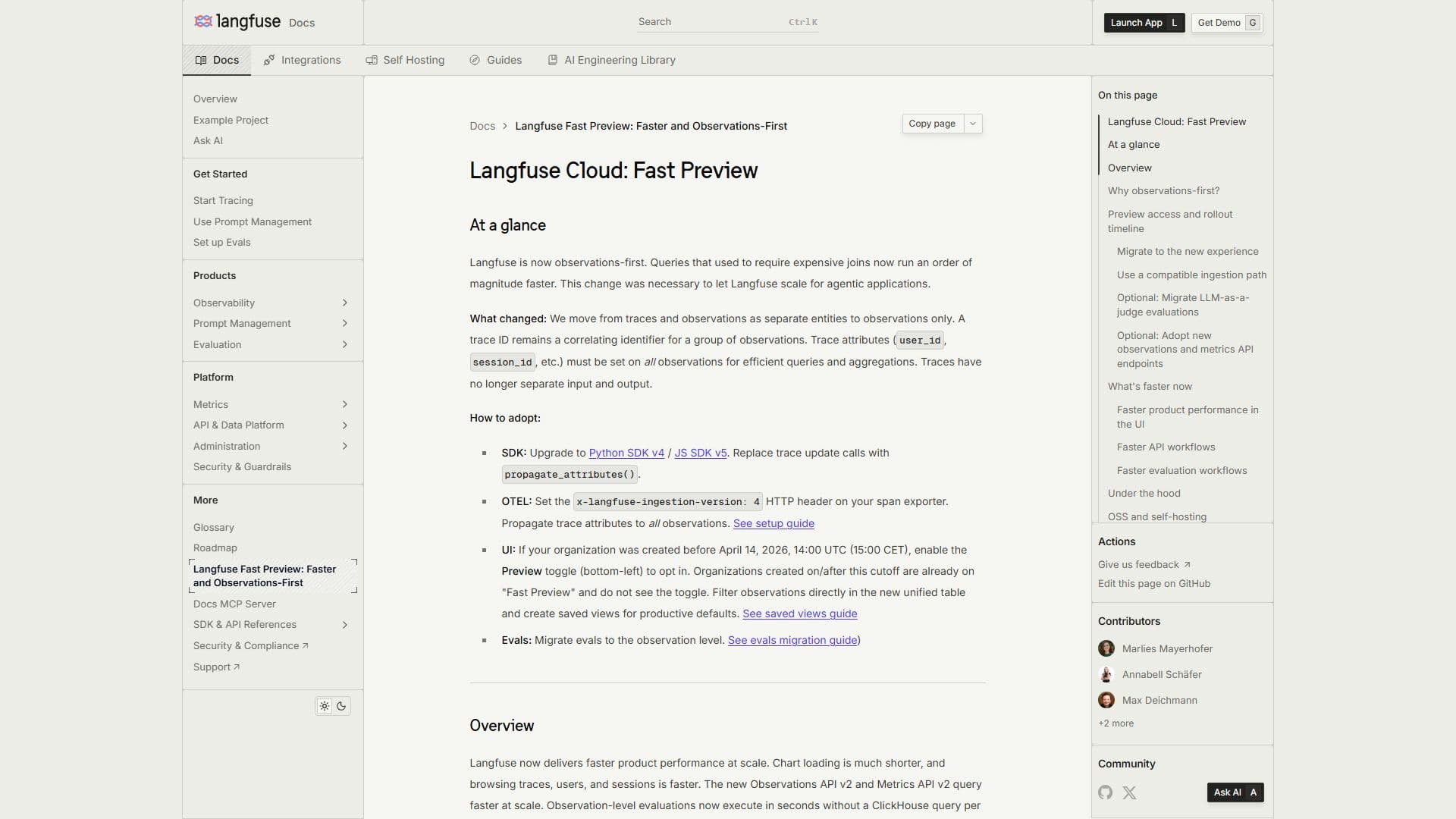This screenshot has width=1456, height=819.
Task: Open the X (Twitter) community icon
Action: 1130,792
